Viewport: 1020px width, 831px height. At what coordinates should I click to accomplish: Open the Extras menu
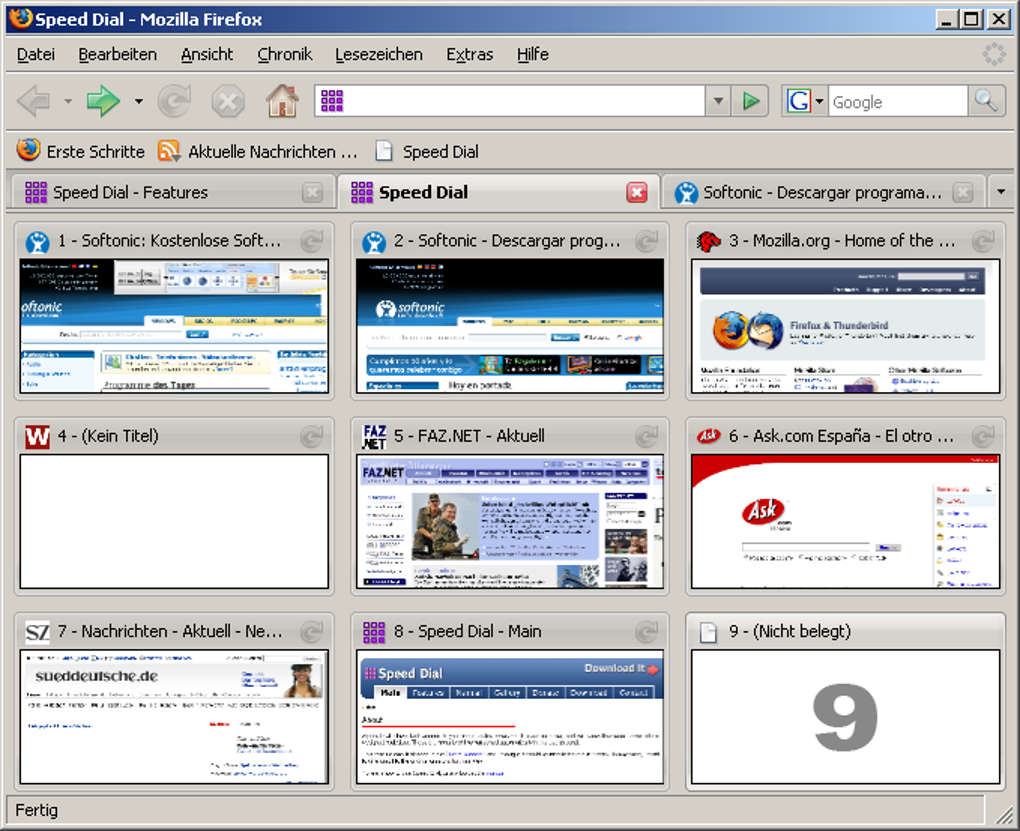470,55
